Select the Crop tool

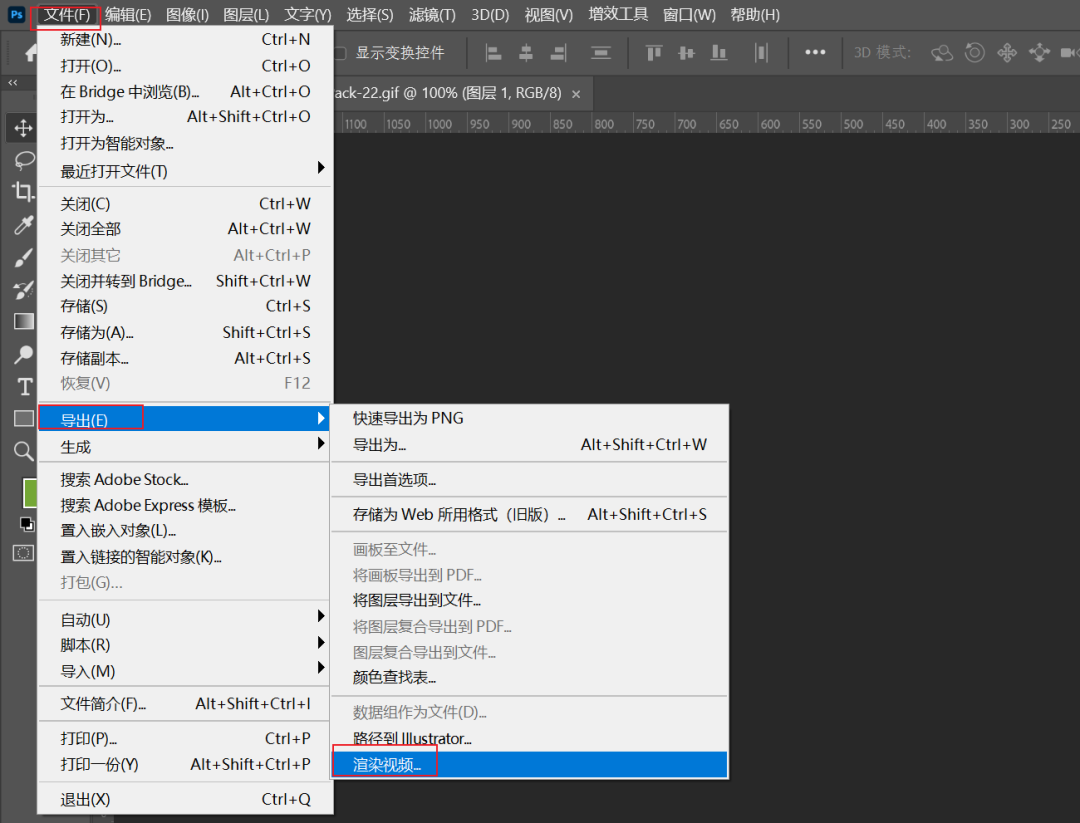[x=23, y=192]
